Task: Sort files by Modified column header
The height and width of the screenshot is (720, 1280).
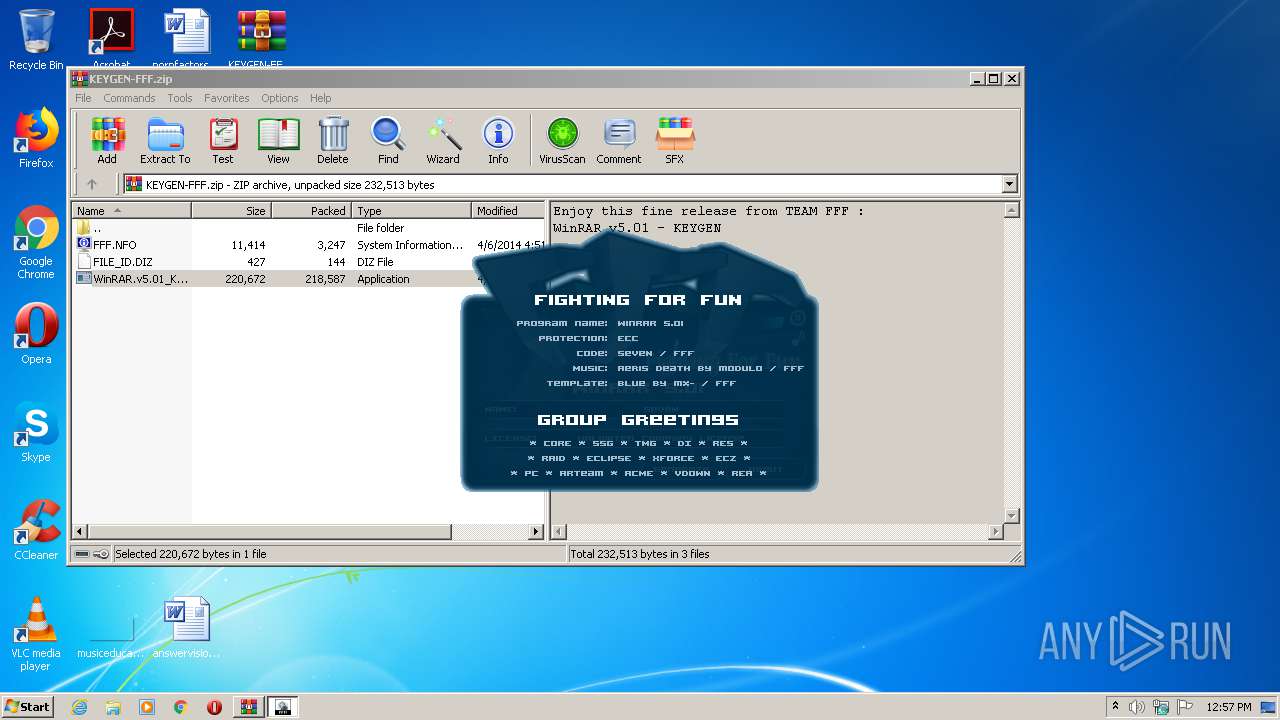Action: click(508, 210)
